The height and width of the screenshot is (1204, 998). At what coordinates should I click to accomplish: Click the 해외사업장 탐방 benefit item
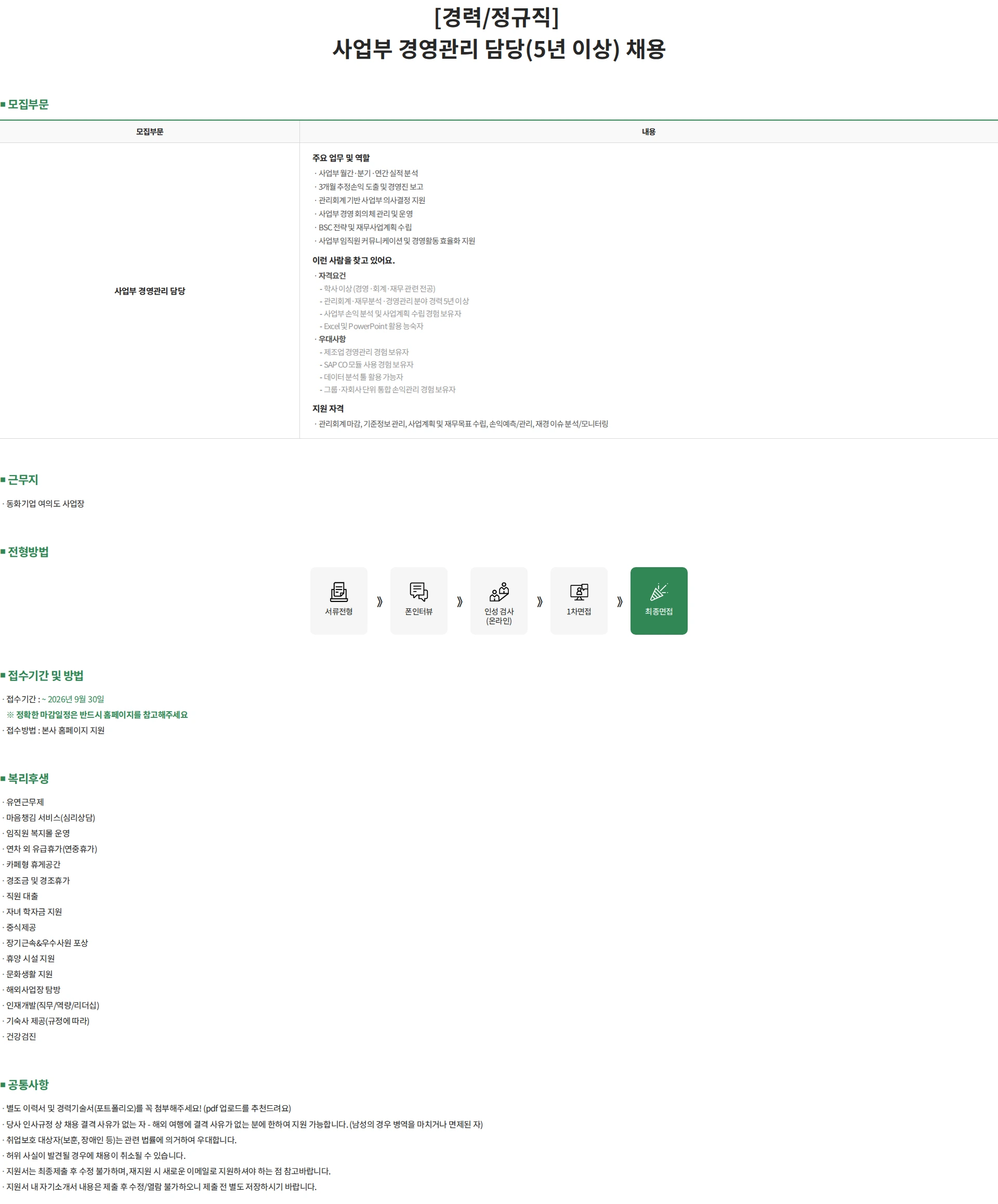click(x=33, y=990)
